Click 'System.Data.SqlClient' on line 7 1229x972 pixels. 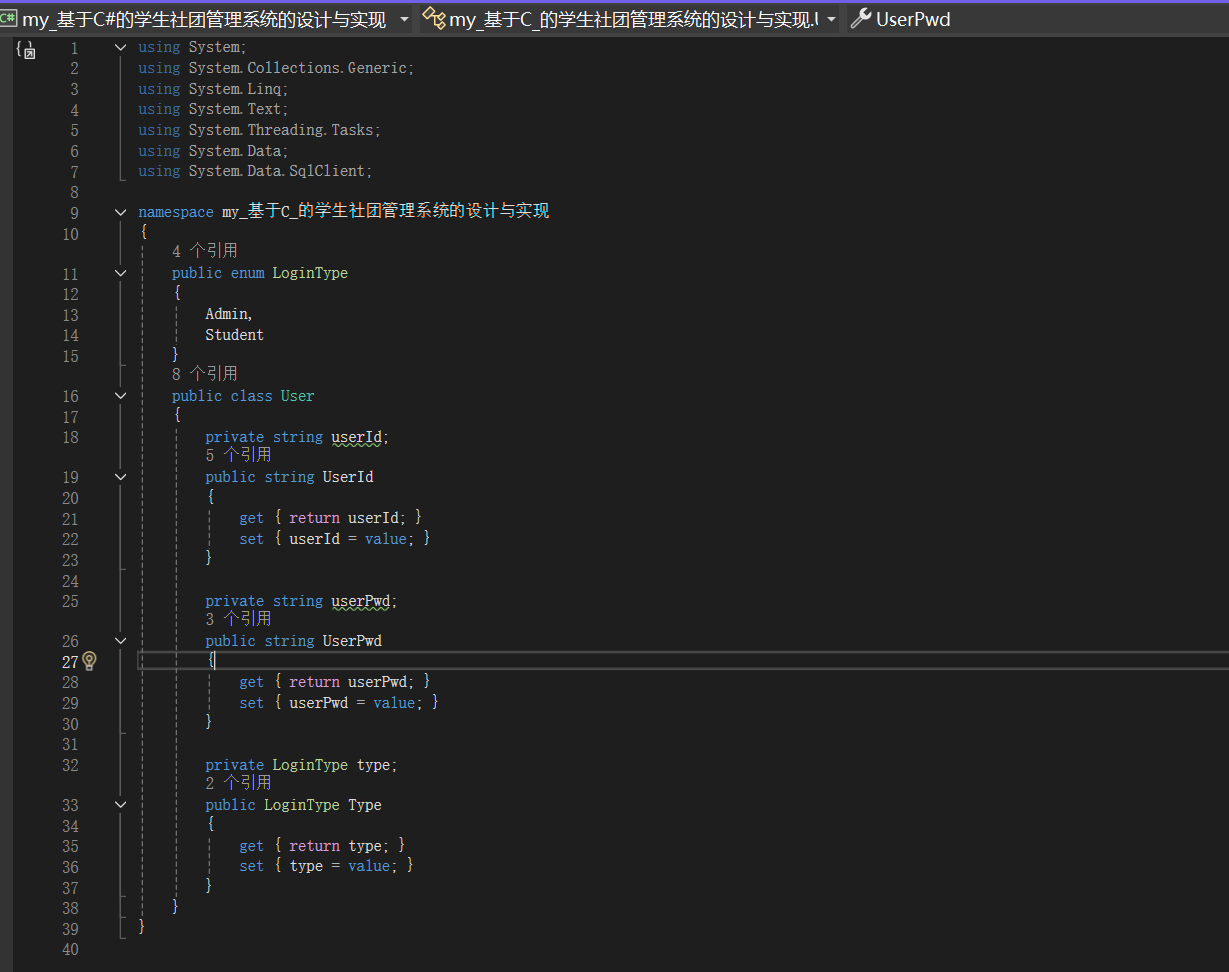pyautogui.click(x=277, y=171)
